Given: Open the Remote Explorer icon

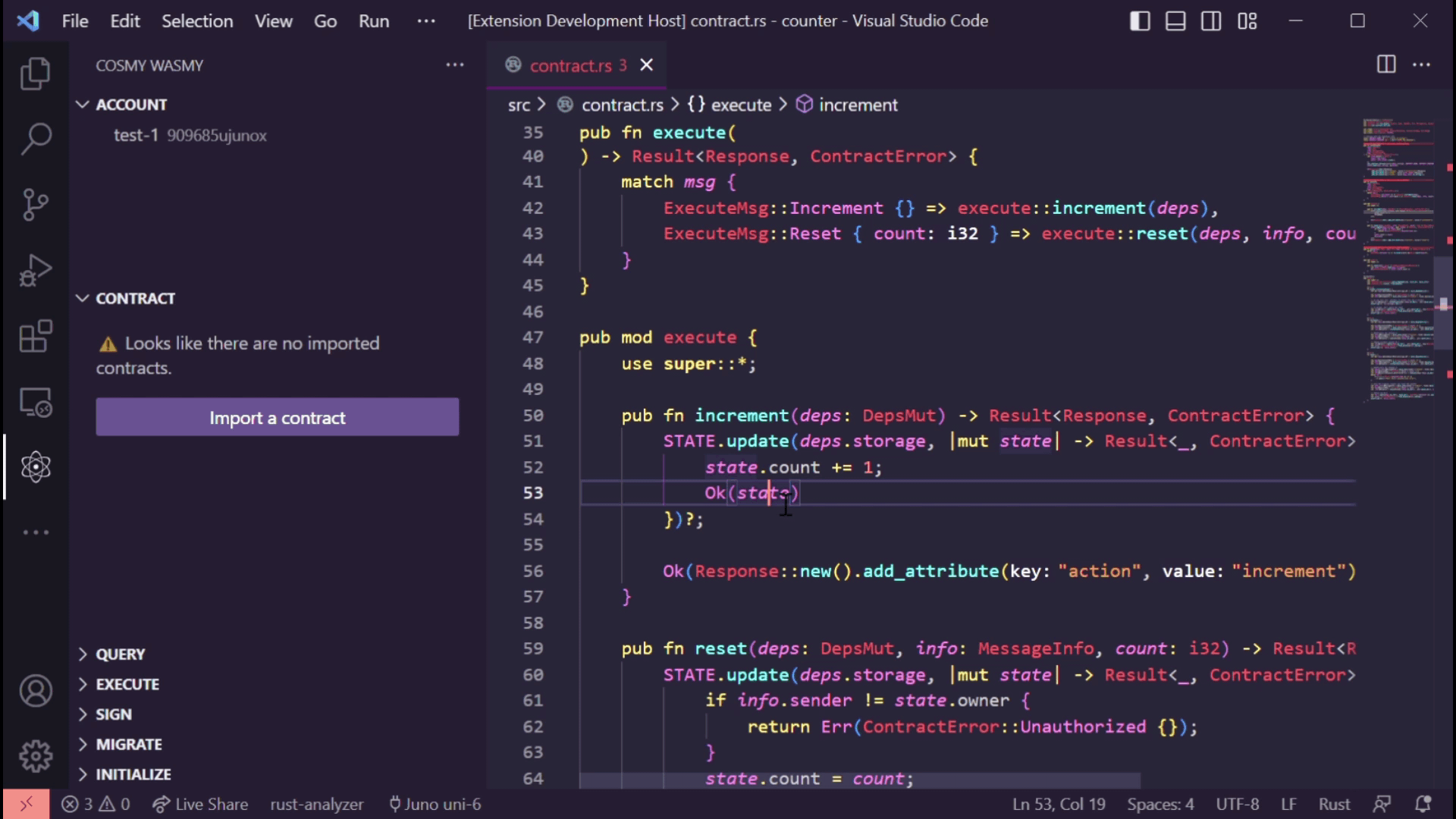Looking at the screenshot, I should point(35,402).
